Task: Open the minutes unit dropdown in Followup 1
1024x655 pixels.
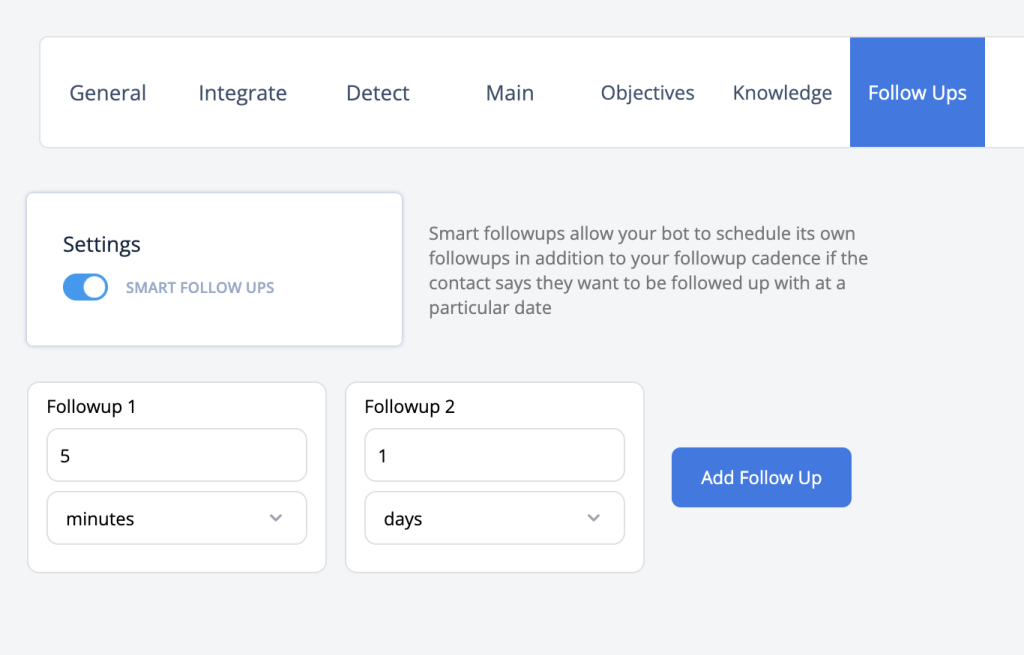Action: pos(177,519)
